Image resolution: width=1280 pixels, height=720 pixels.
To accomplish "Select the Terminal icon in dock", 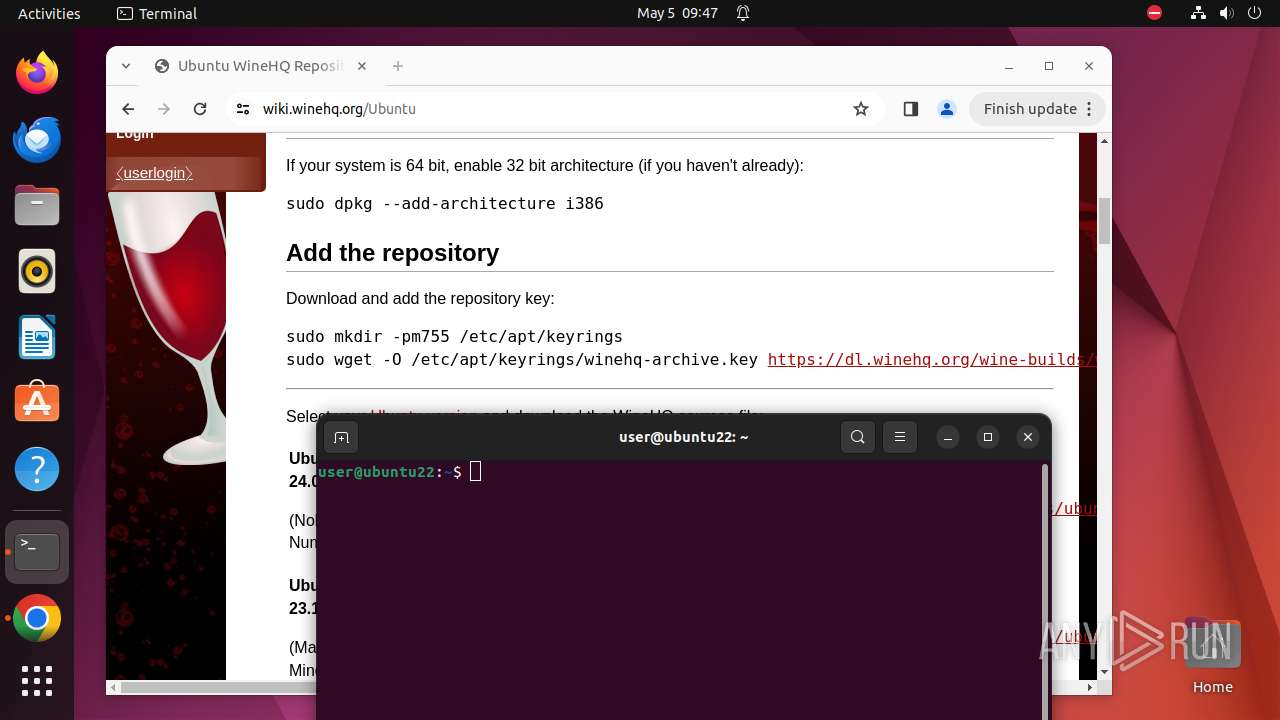I will (37, 552).
